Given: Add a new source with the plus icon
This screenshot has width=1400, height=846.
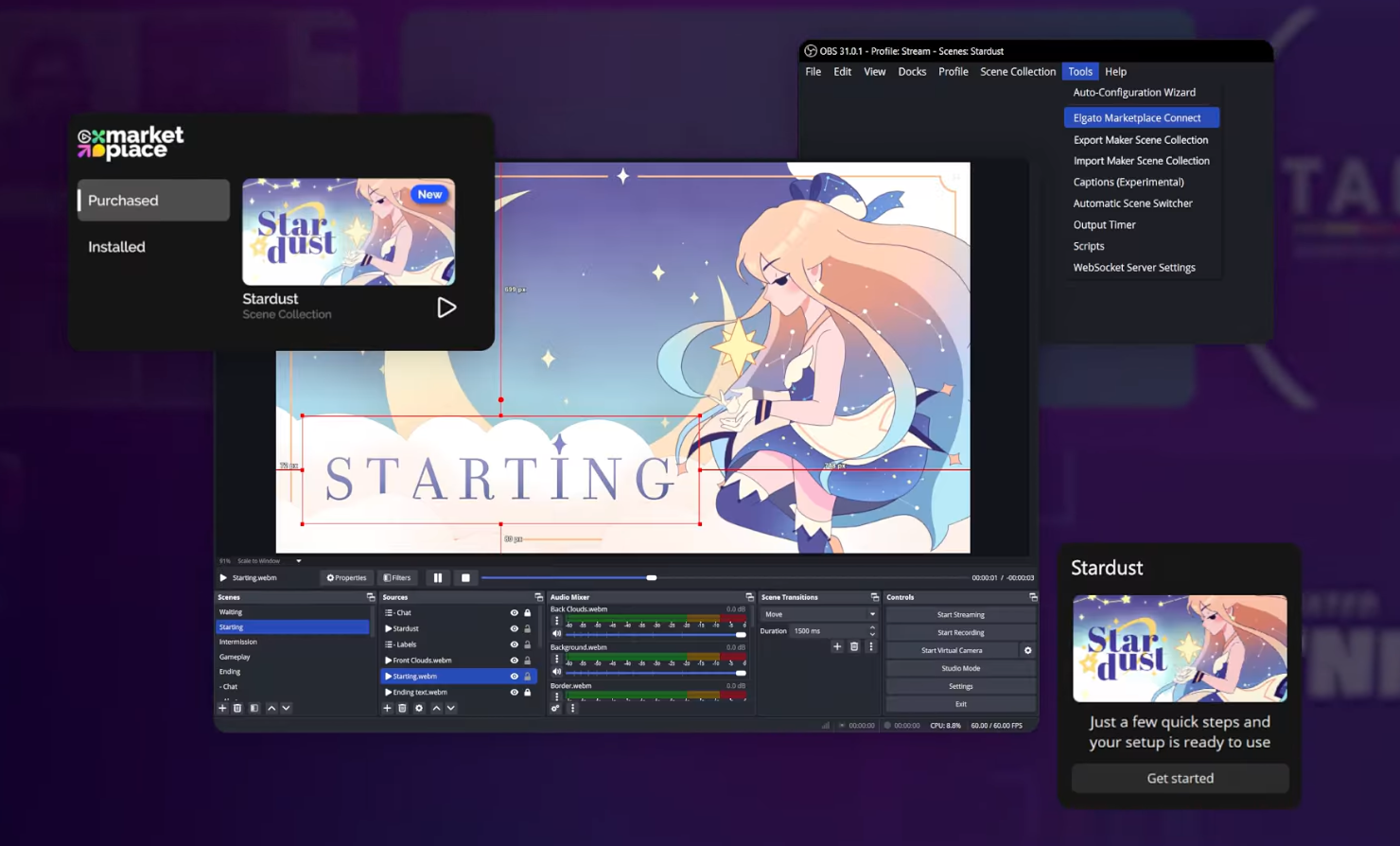Looking at the screenshot, I should click(388, 708).
